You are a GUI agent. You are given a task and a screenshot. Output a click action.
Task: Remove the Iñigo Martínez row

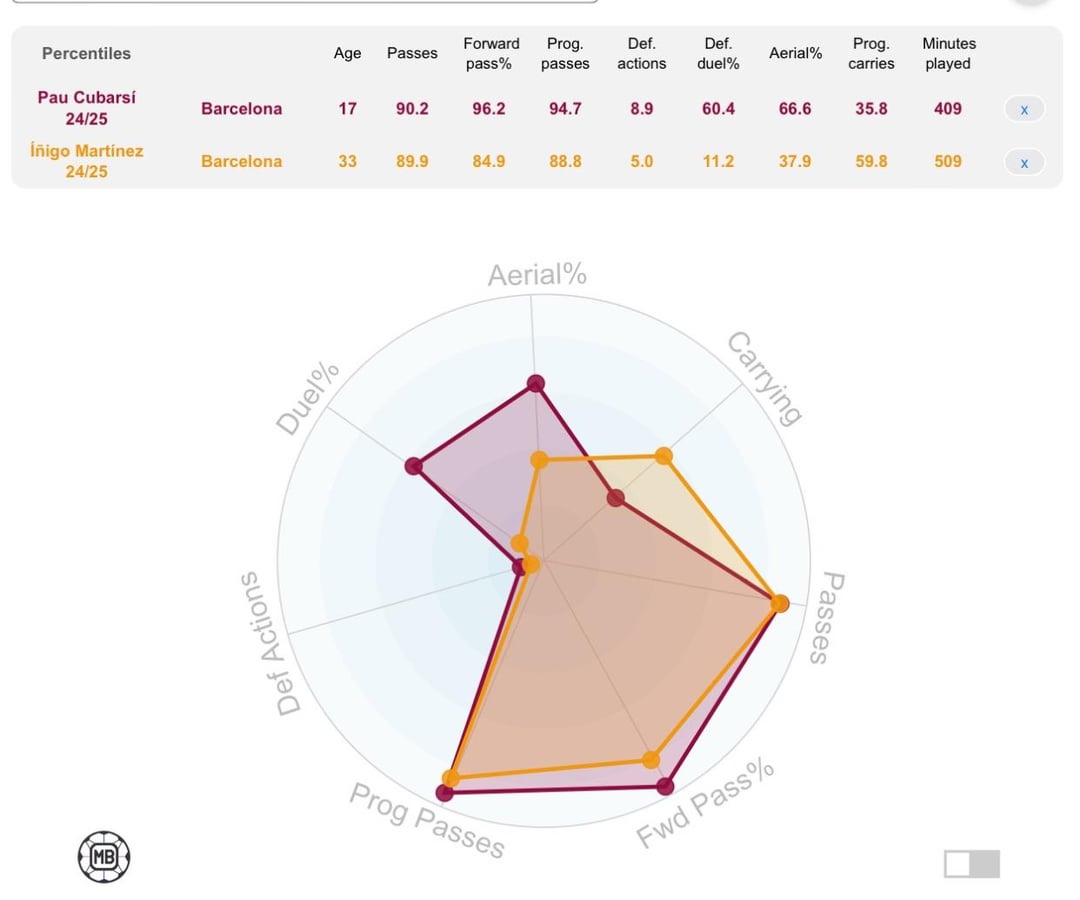tap(1024, 162)
